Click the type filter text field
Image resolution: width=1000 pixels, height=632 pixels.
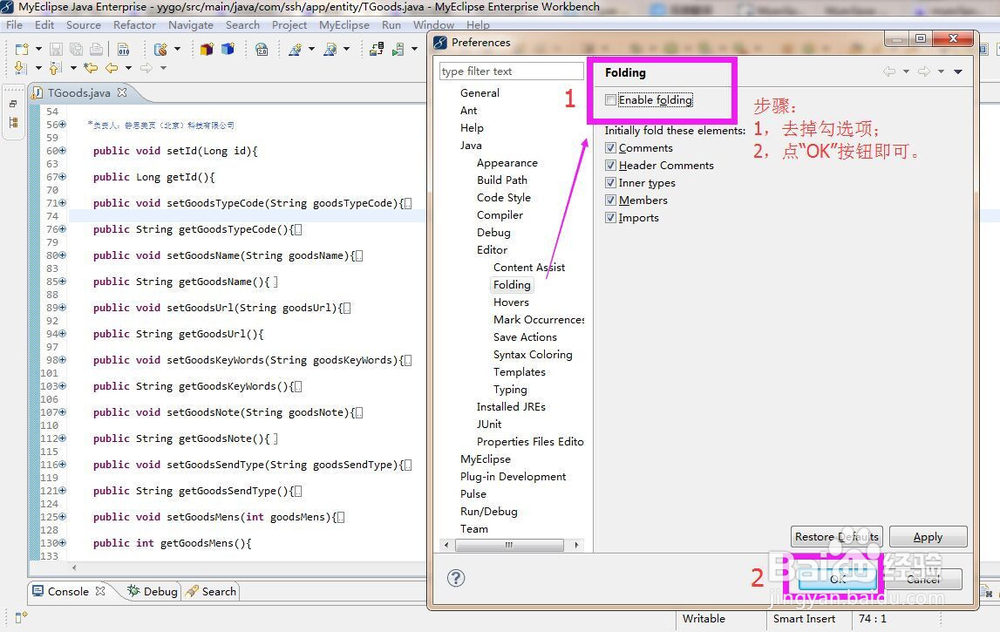point(511,71)
